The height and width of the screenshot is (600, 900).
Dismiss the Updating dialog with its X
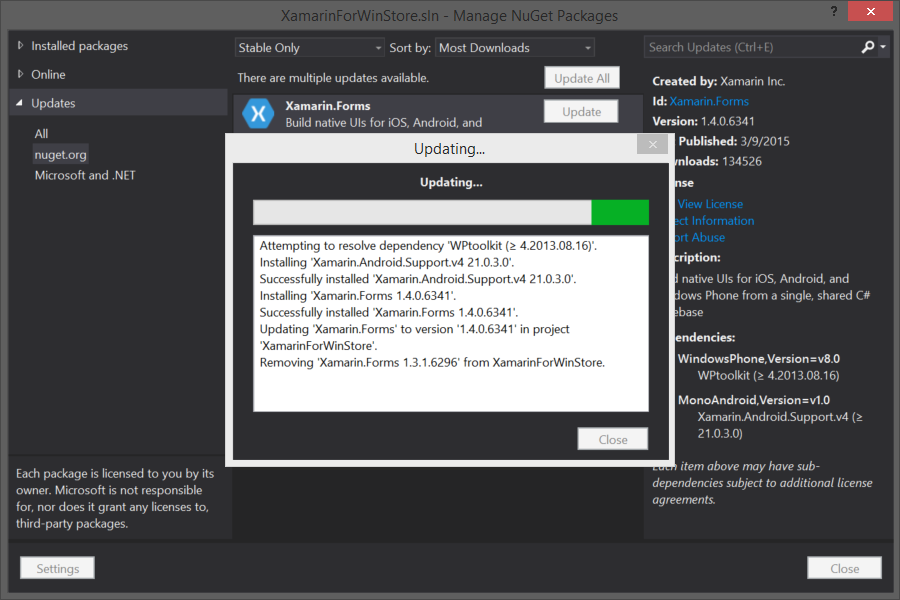(x=653, y=145)
